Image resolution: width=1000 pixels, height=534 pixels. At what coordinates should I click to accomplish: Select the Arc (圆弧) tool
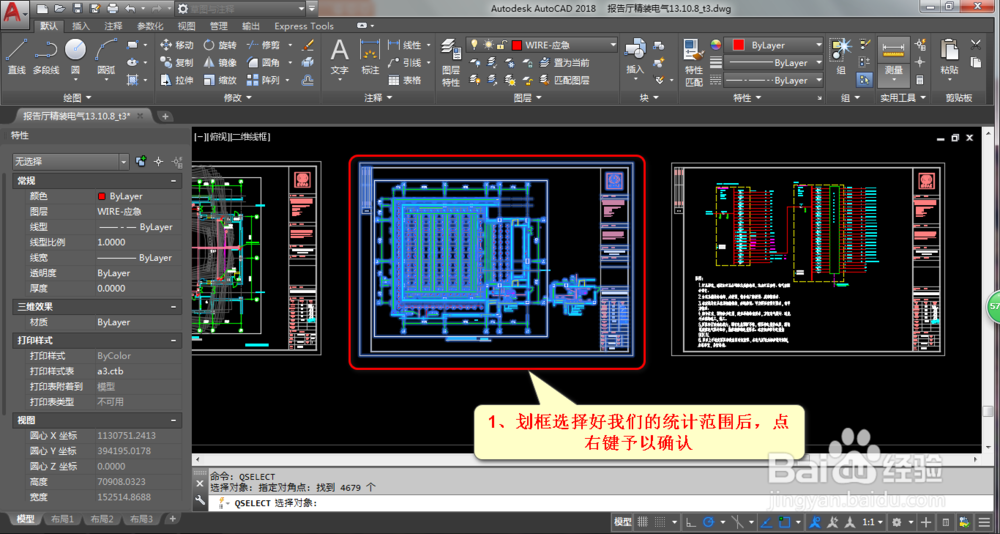pos(106,56)
